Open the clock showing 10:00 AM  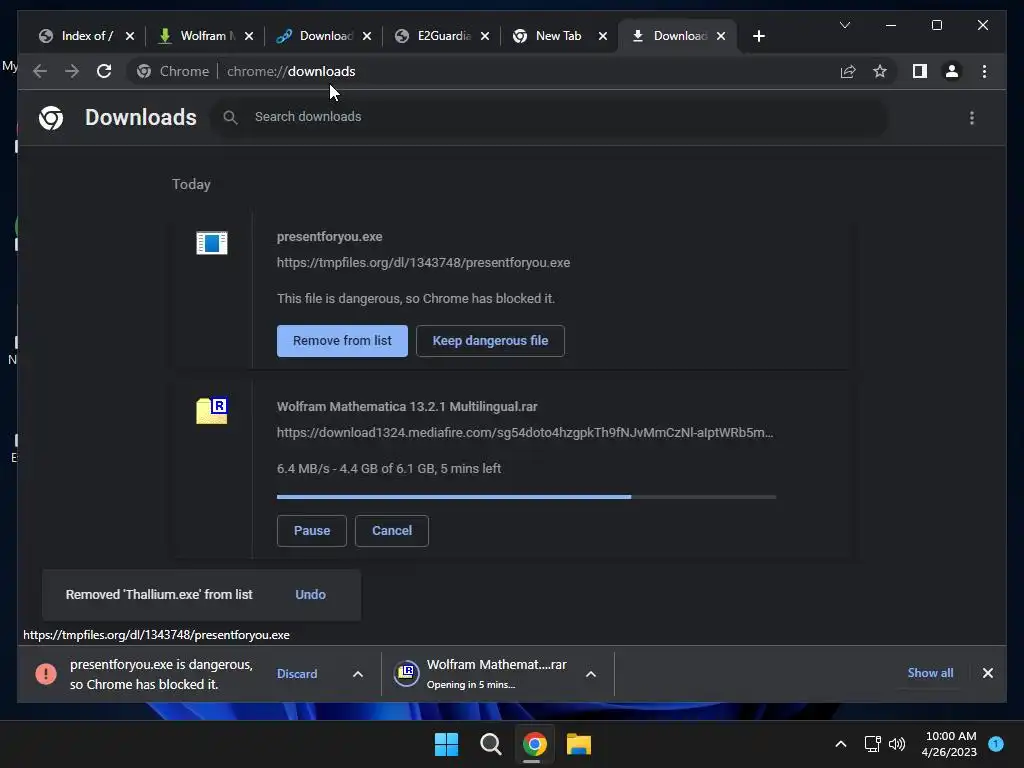[949, 744]
